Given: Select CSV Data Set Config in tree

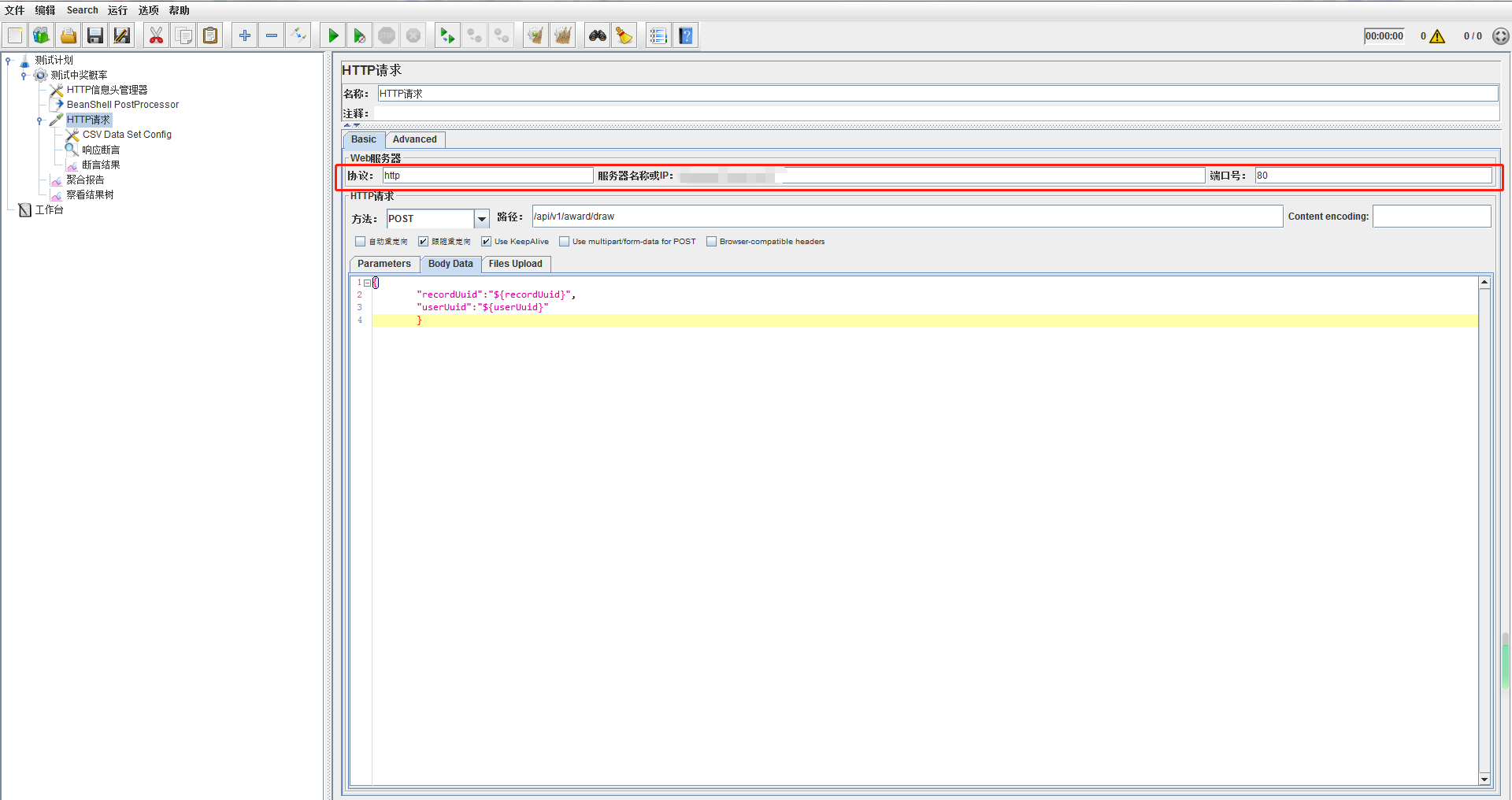Looking at the screenshot, I should [127, 135].
